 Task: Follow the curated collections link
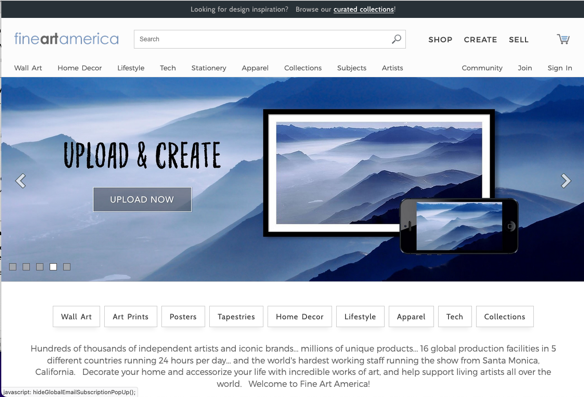pos(363,9)
